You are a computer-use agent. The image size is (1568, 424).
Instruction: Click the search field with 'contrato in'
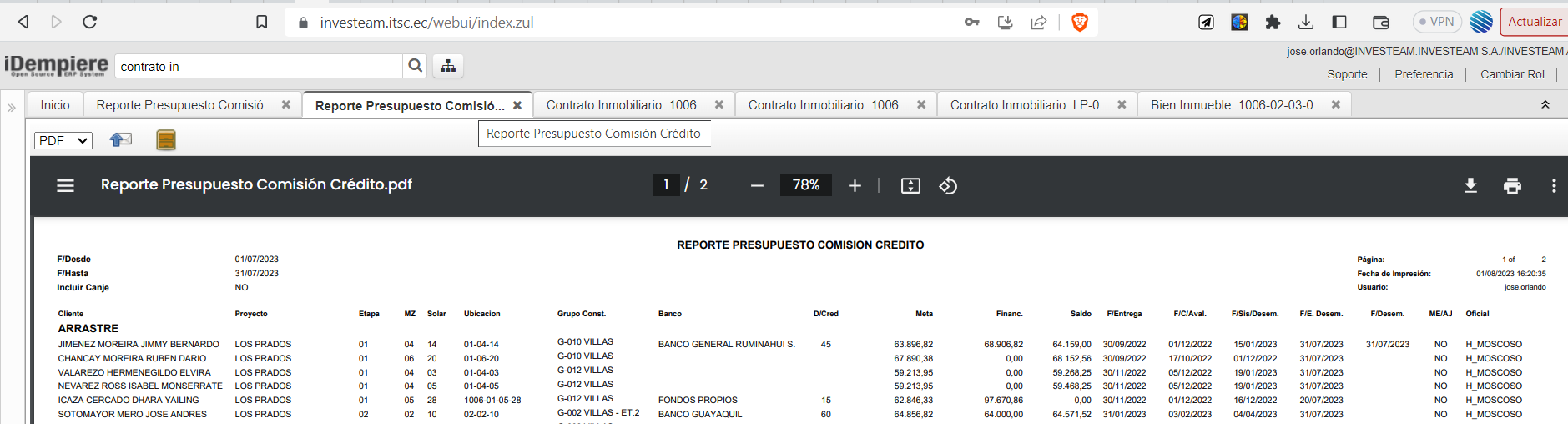tap(259, 67)
